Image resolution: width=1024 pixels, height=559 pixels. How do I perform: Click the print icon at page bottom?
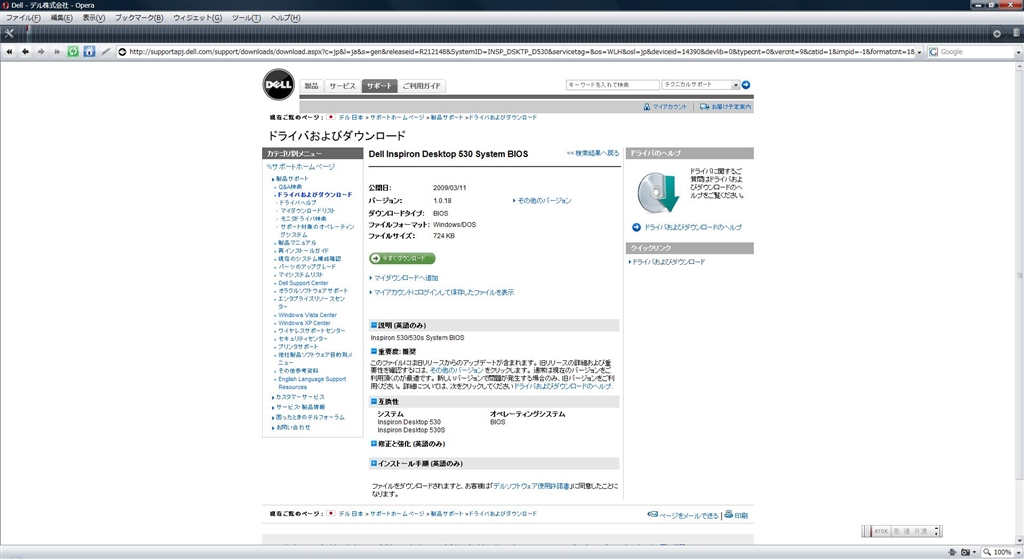pos(729,515)
